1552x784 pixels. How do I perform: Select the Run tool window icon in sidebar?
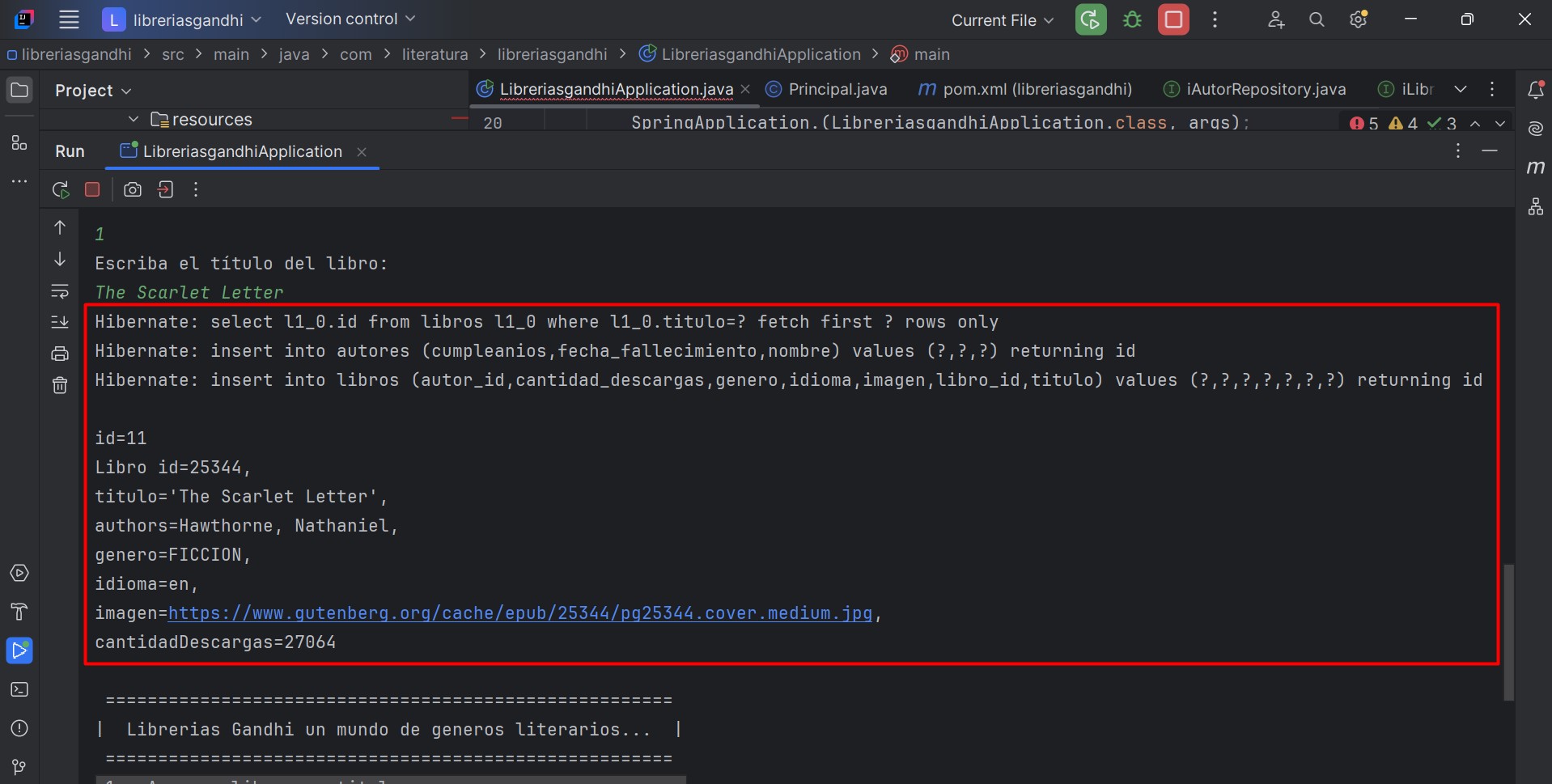click(19, 651)
